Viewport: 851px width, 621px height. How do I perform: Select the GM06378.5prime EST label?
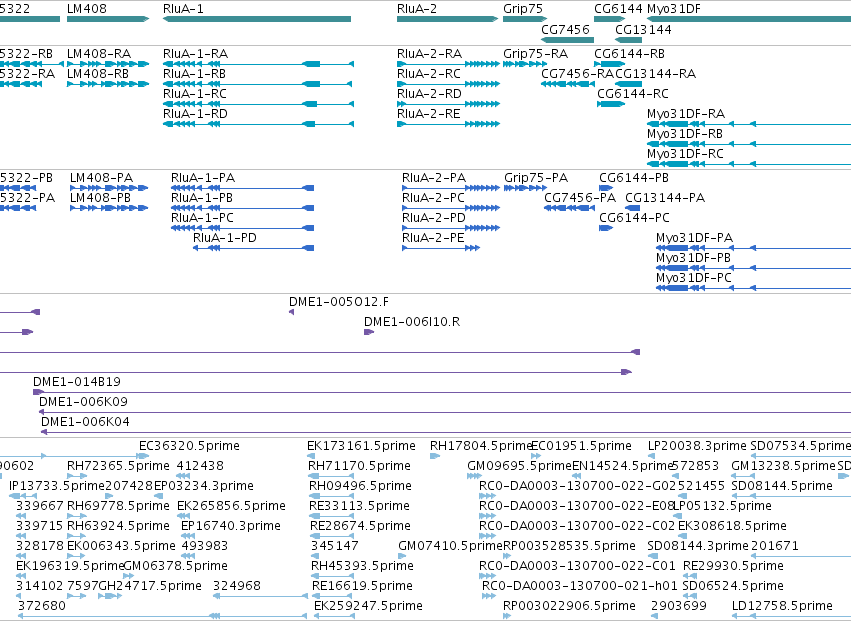pyautogui.click(x=176, y=566)
